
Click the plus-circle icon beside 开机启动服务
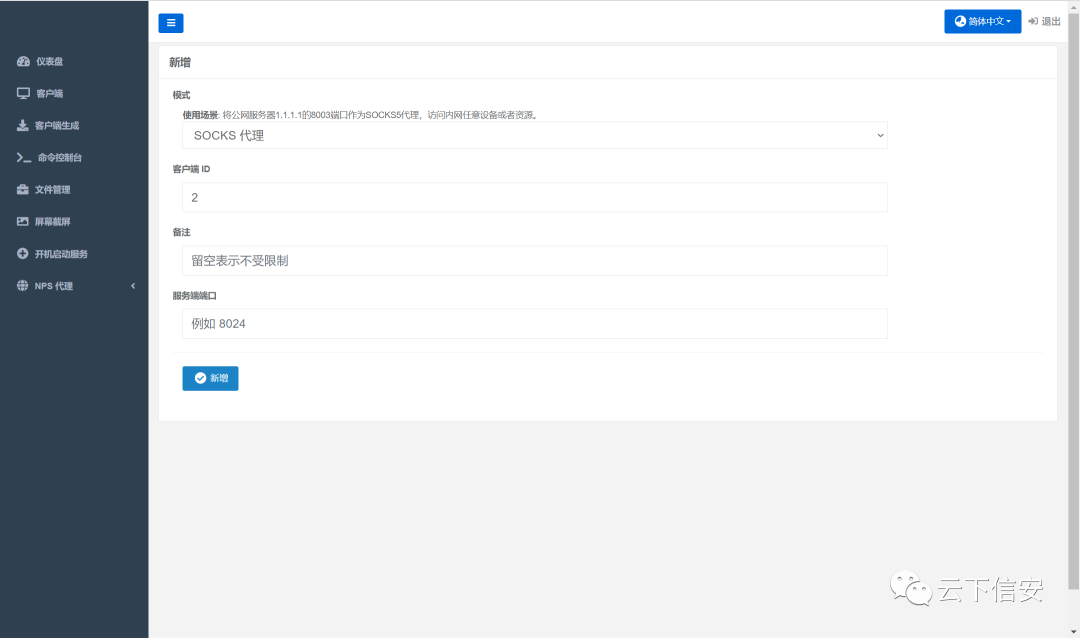23,254
